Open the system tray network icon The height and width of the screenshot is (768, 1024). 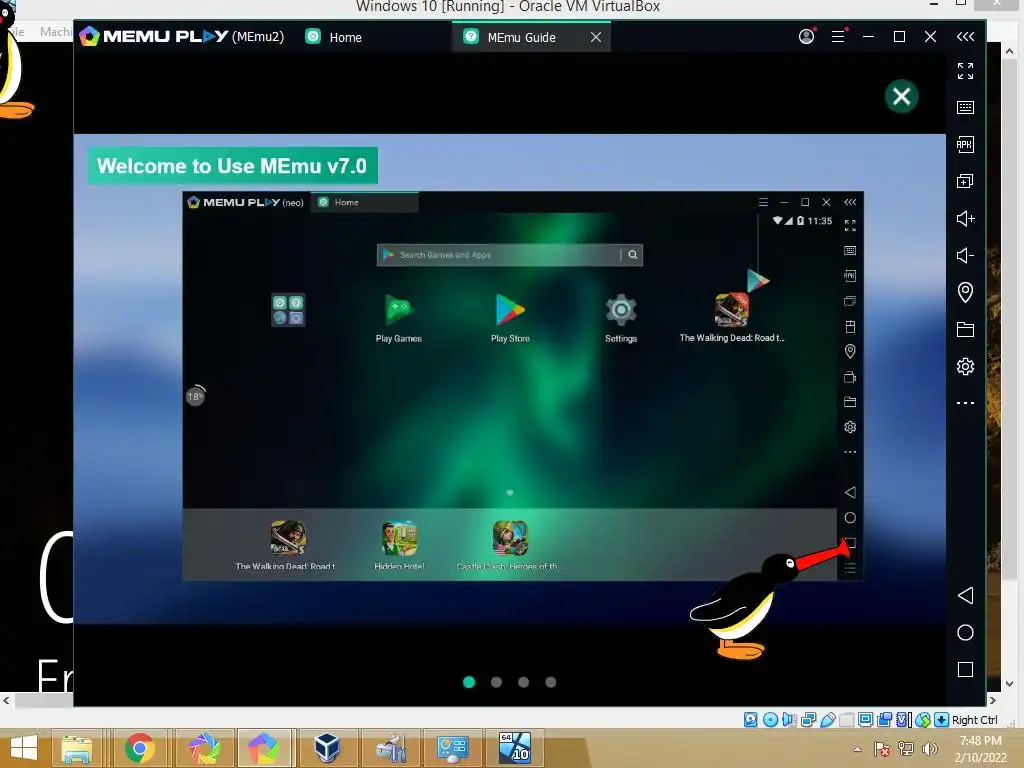906,749
